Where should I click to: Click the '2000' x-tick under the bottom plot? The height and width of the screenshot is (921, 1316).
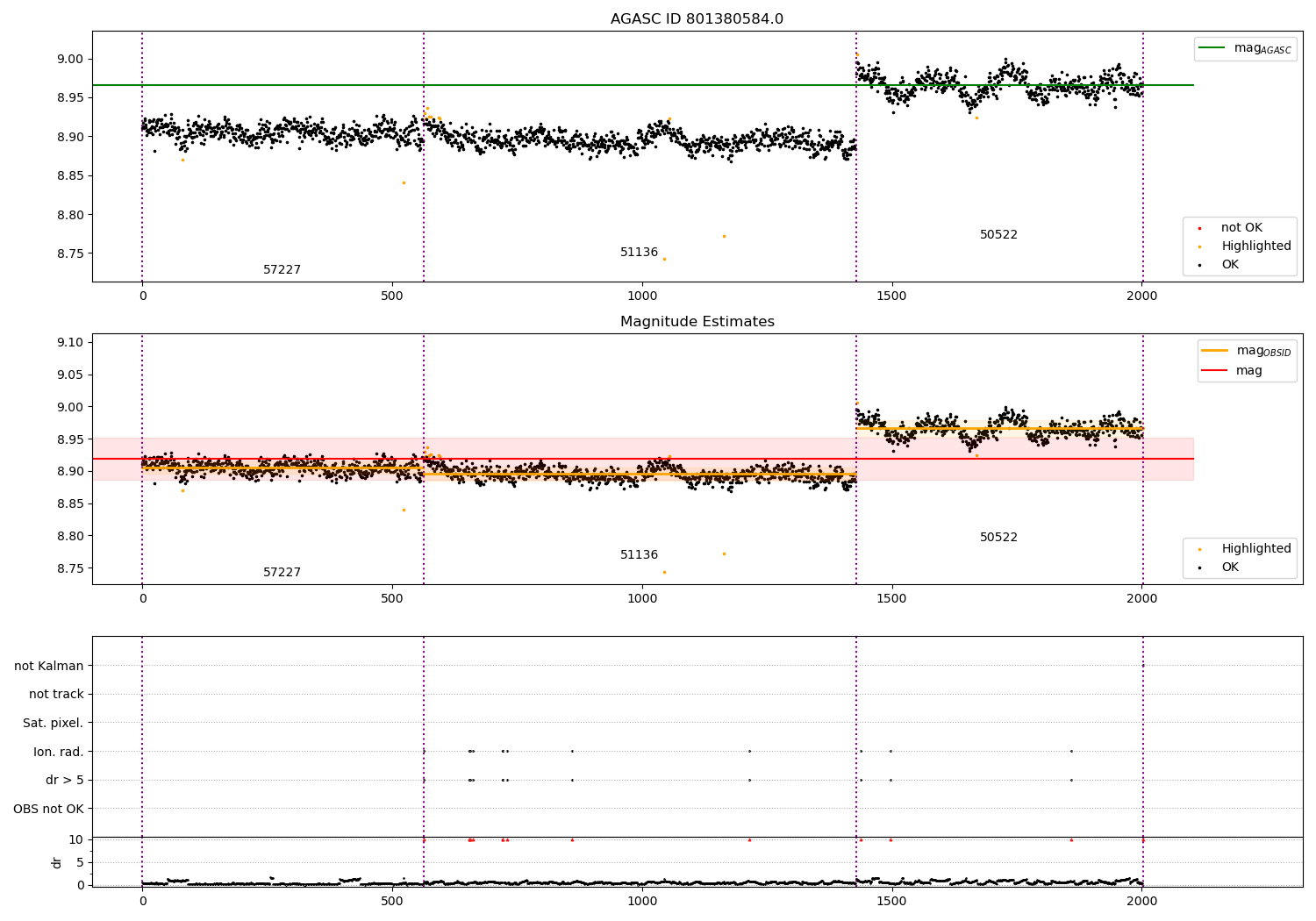pos(1141,902)
